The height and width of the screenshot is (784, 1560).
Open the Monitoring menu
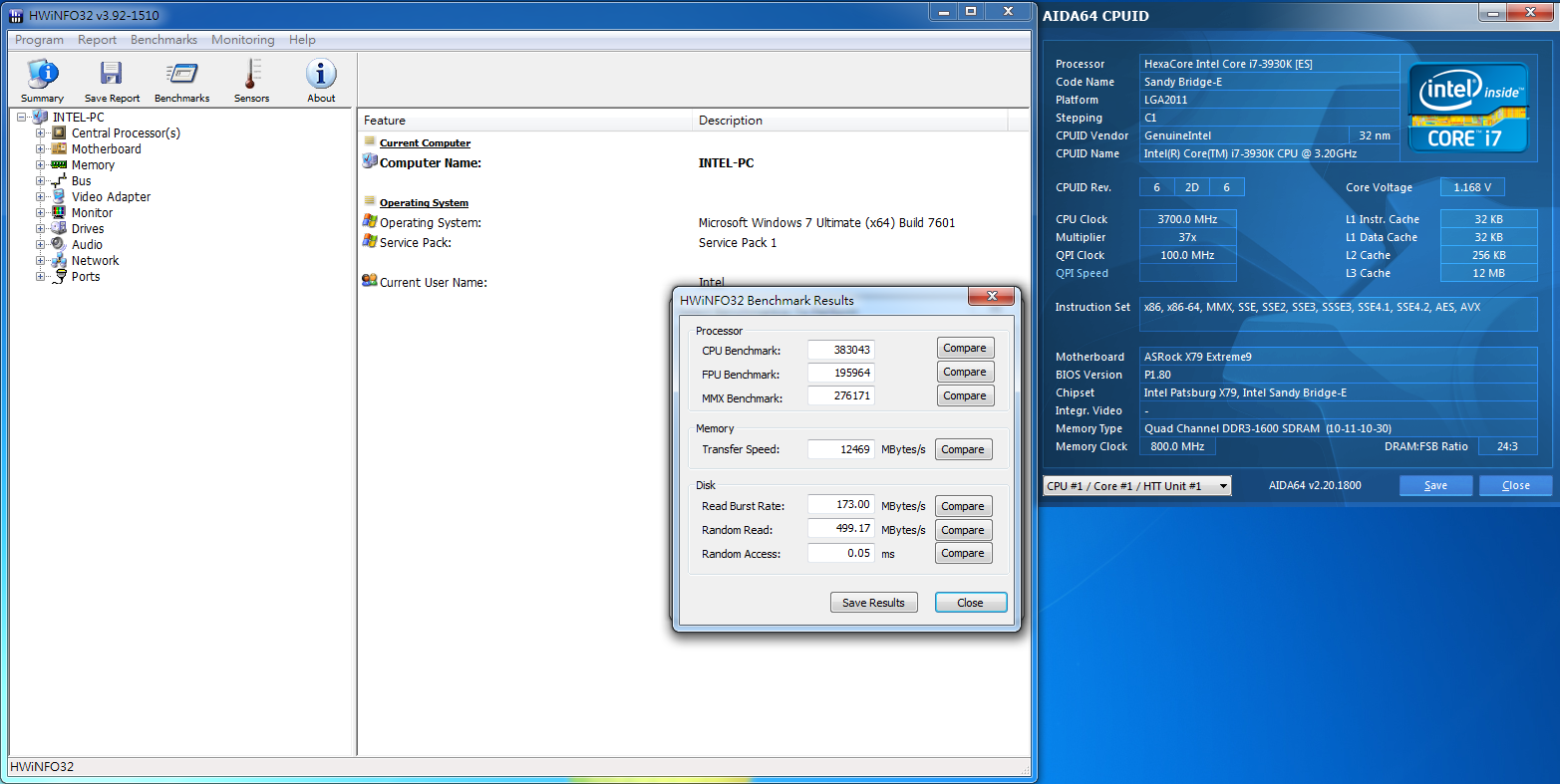click(x=242, y=40)
